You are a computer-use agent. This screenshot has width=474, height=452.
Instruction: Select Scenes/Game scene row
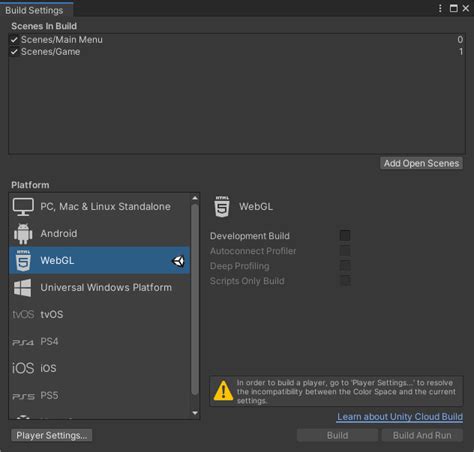[x=237, y=52]
